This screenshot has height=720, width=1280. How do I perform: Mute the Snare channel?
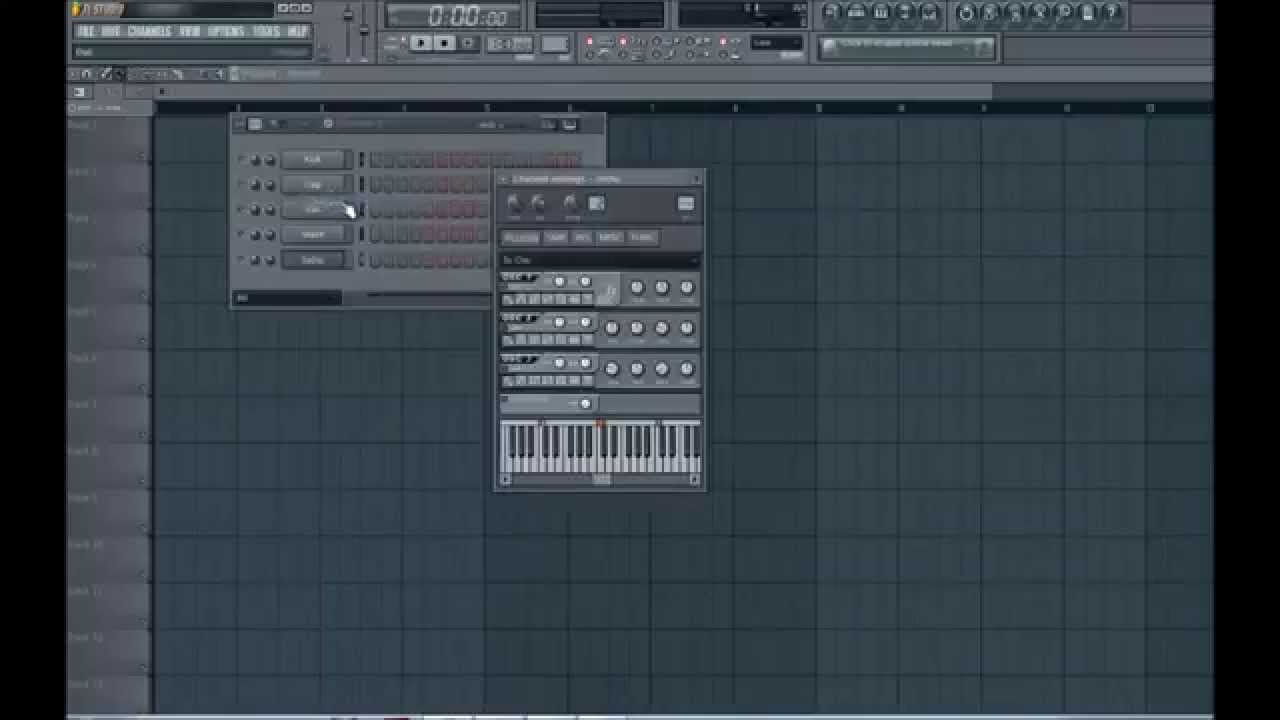[x=241, y=235]
